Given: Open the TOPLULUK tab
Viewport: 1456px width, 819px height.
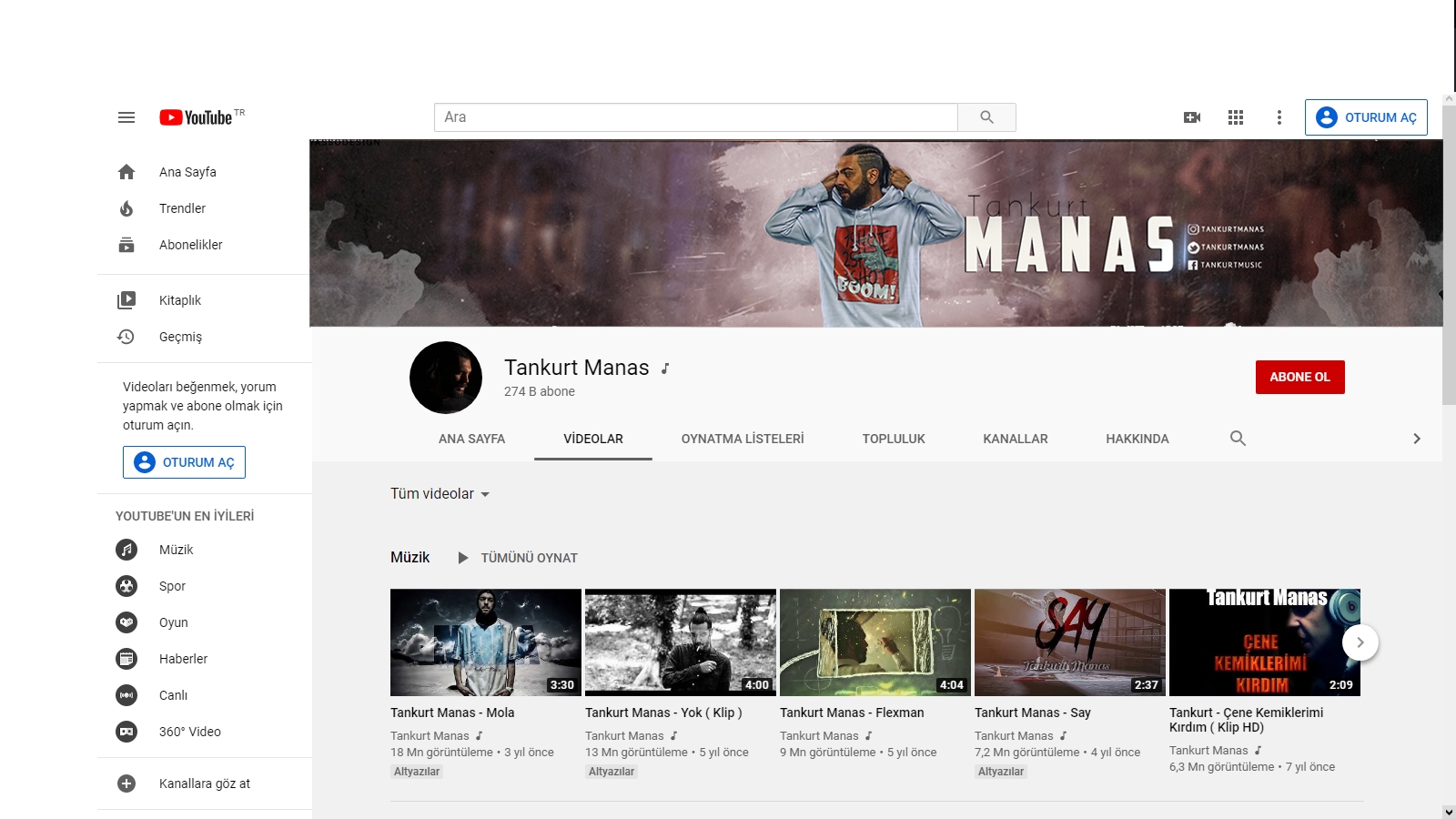Looking at the screenshot, I should (894, 439).
